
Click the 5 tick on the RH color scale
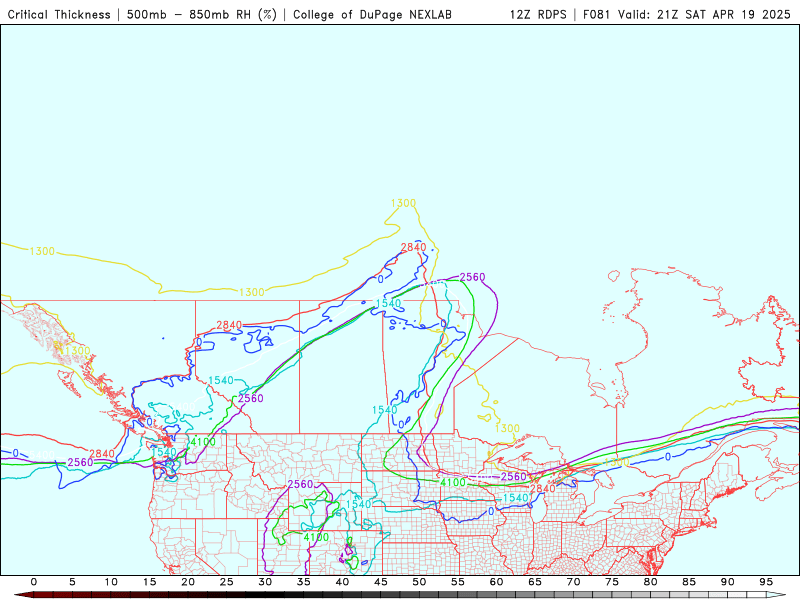click(72, 582)
